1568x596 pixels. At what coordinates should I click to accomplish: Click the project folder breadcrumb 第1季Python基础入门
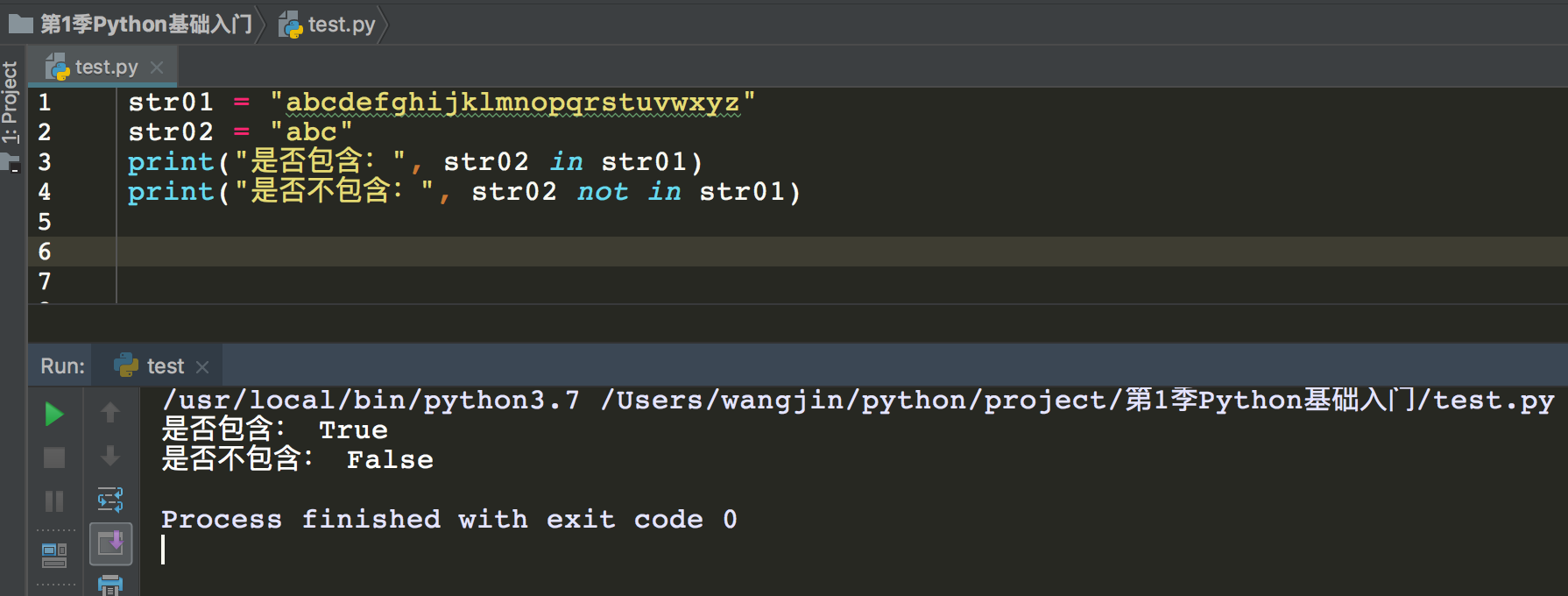[x=145, y=25]
